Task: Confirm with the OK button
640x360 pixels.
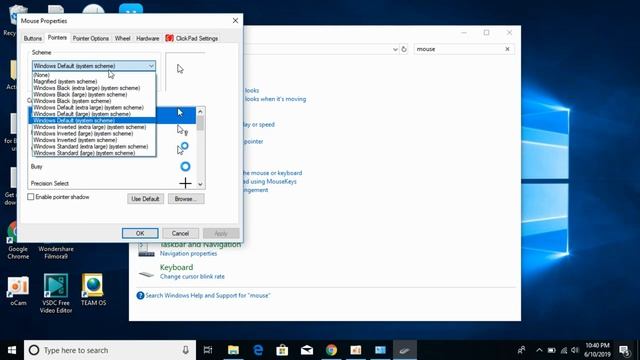Action: pyautogui.click(x=140, y=233)
